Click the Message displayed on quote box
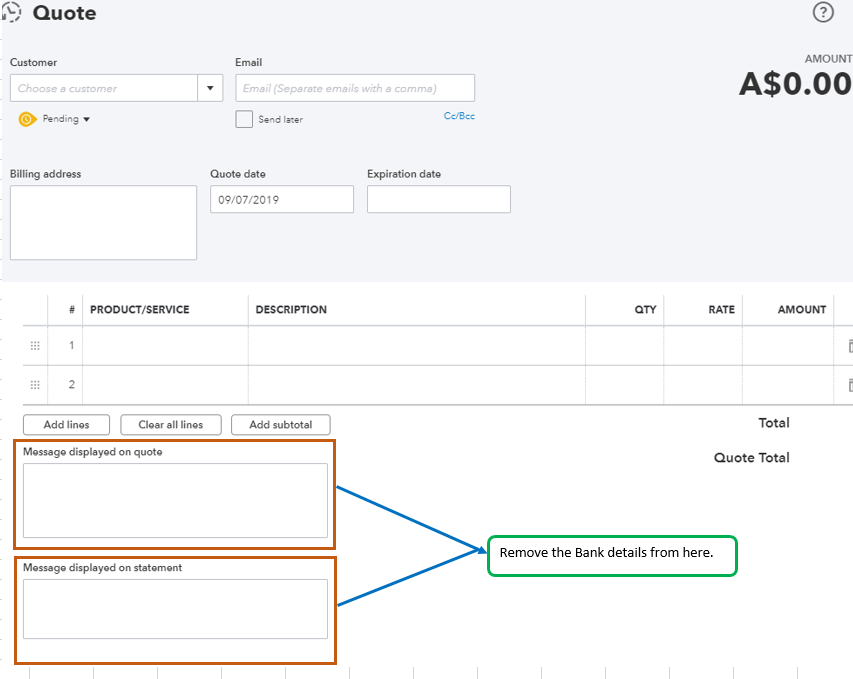 (x=175, y=501)
